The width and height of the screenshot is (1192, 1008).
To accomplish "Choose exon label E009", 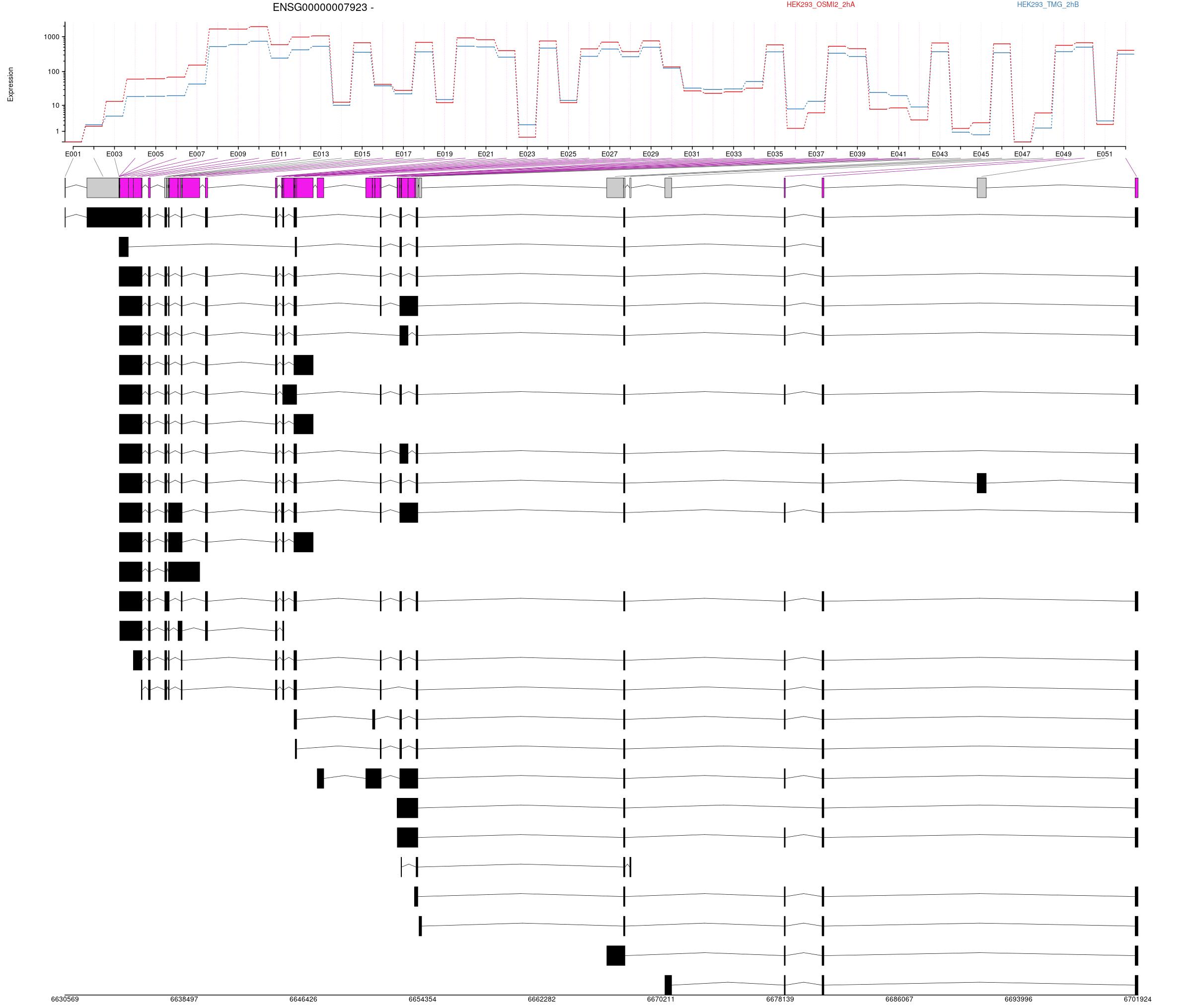I will tap(238, 154).
